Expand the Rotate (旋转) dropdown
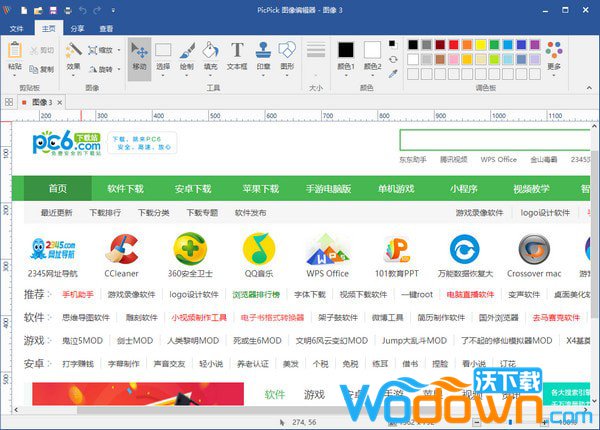This screenshot has width=600, height=430. point(104,68)
